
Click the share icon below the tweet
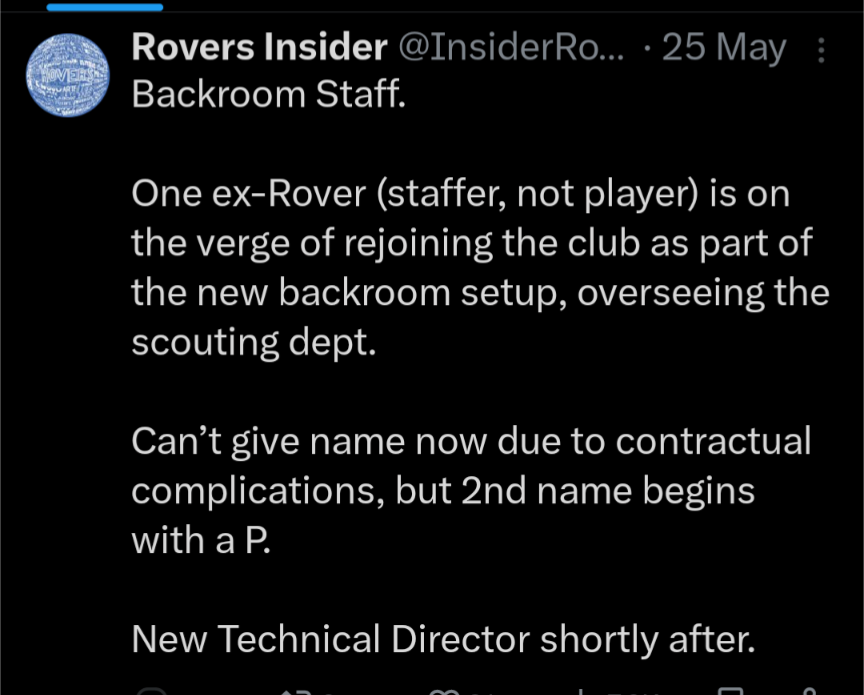[x=809, y=692]
